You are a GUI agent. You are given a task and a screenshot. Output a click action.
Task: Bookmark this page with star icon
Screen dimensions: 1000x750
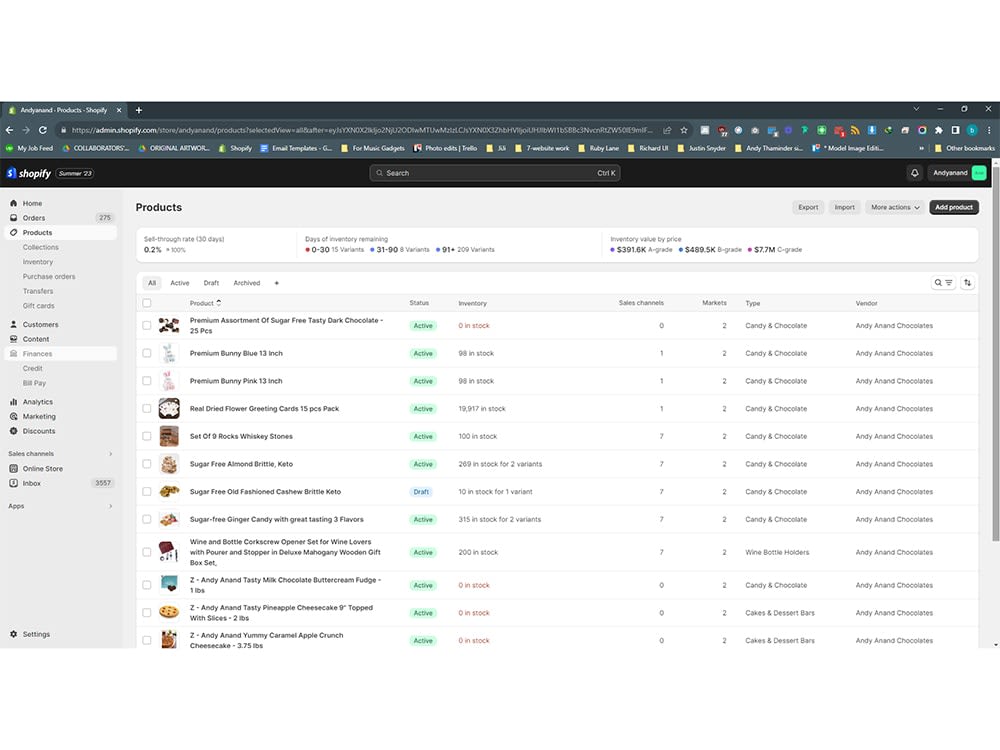[x=684, y=130]
